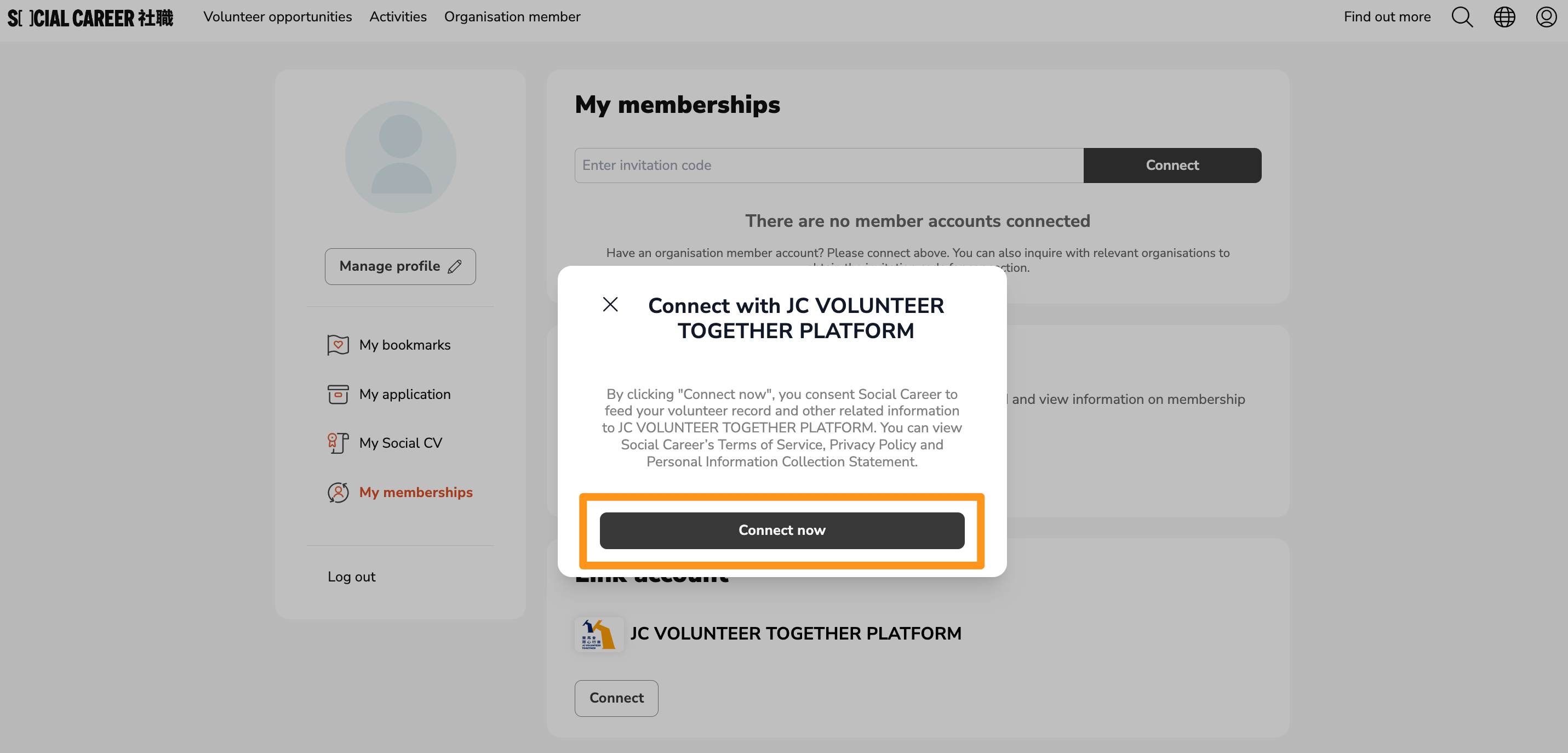Click the My Social CV icon

(x=338, y=443)
